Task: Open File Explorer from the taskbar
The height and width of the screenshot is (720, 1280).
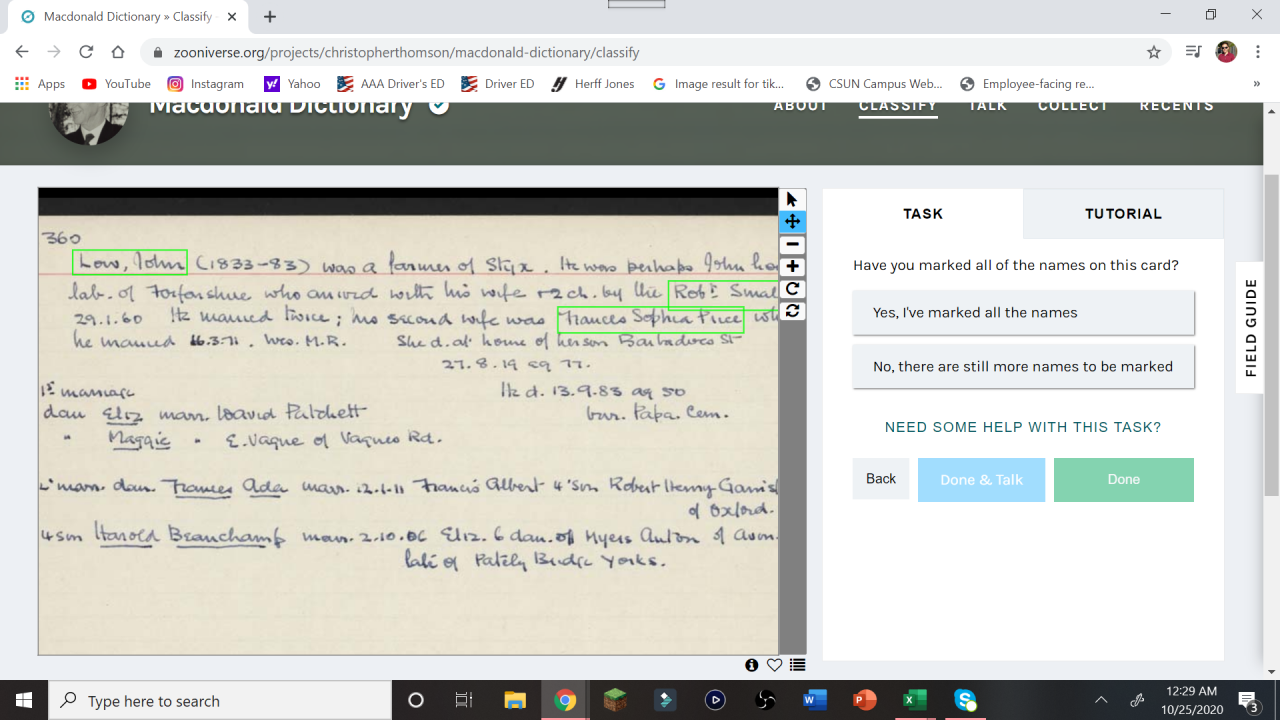Action: tap(515, 700)
